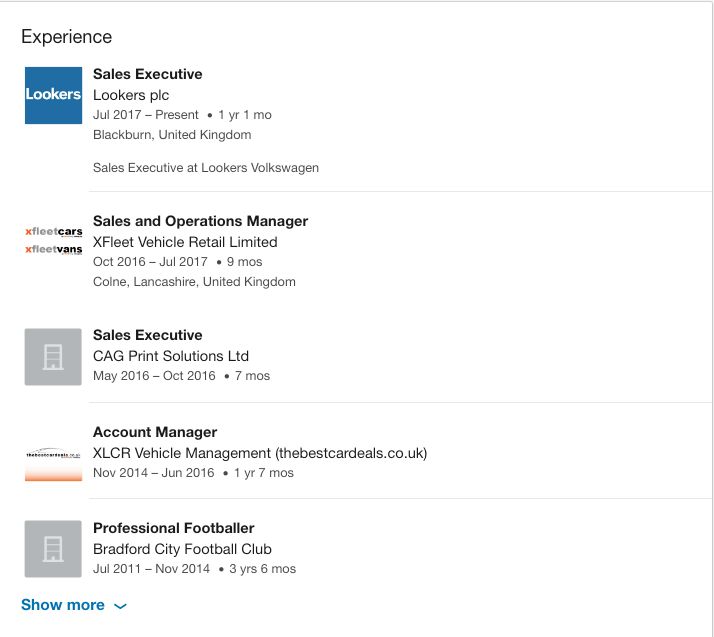Click Bradford City placeholder building icon
This screenshot has height=637, width=714.
53,549
